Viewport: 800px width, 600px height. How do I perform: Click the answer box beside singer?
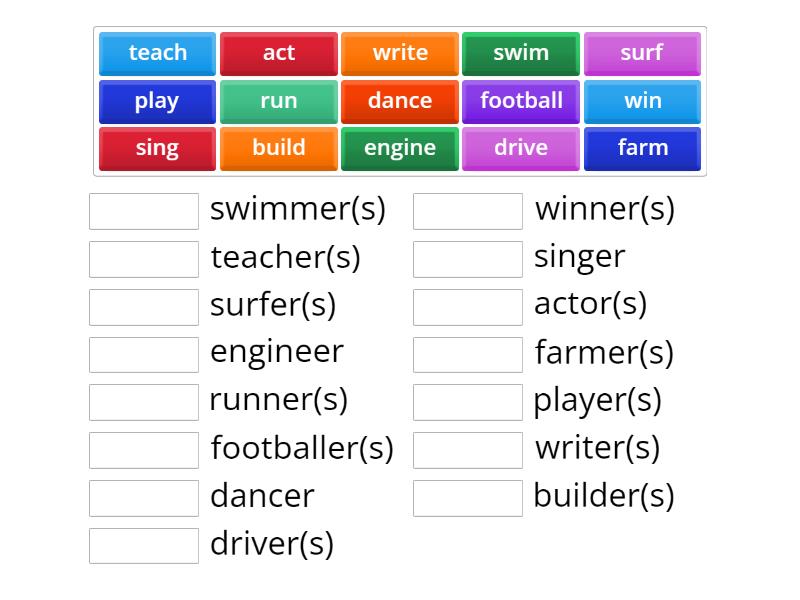pos(467,258)
